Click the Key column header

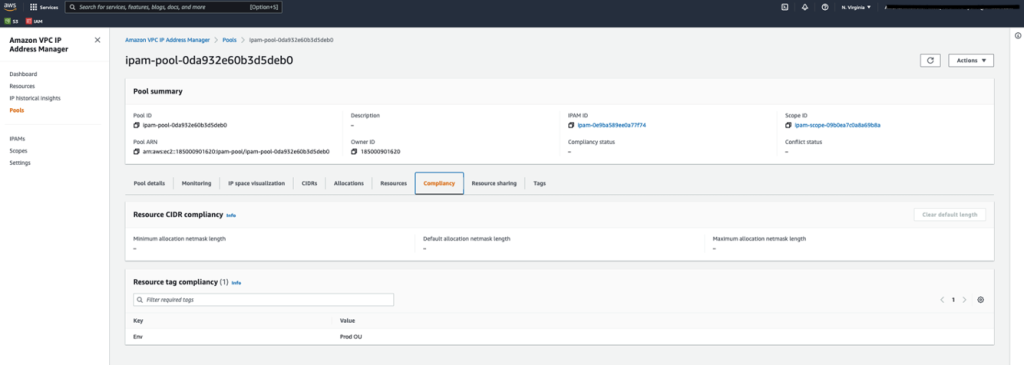coord(138,321)
